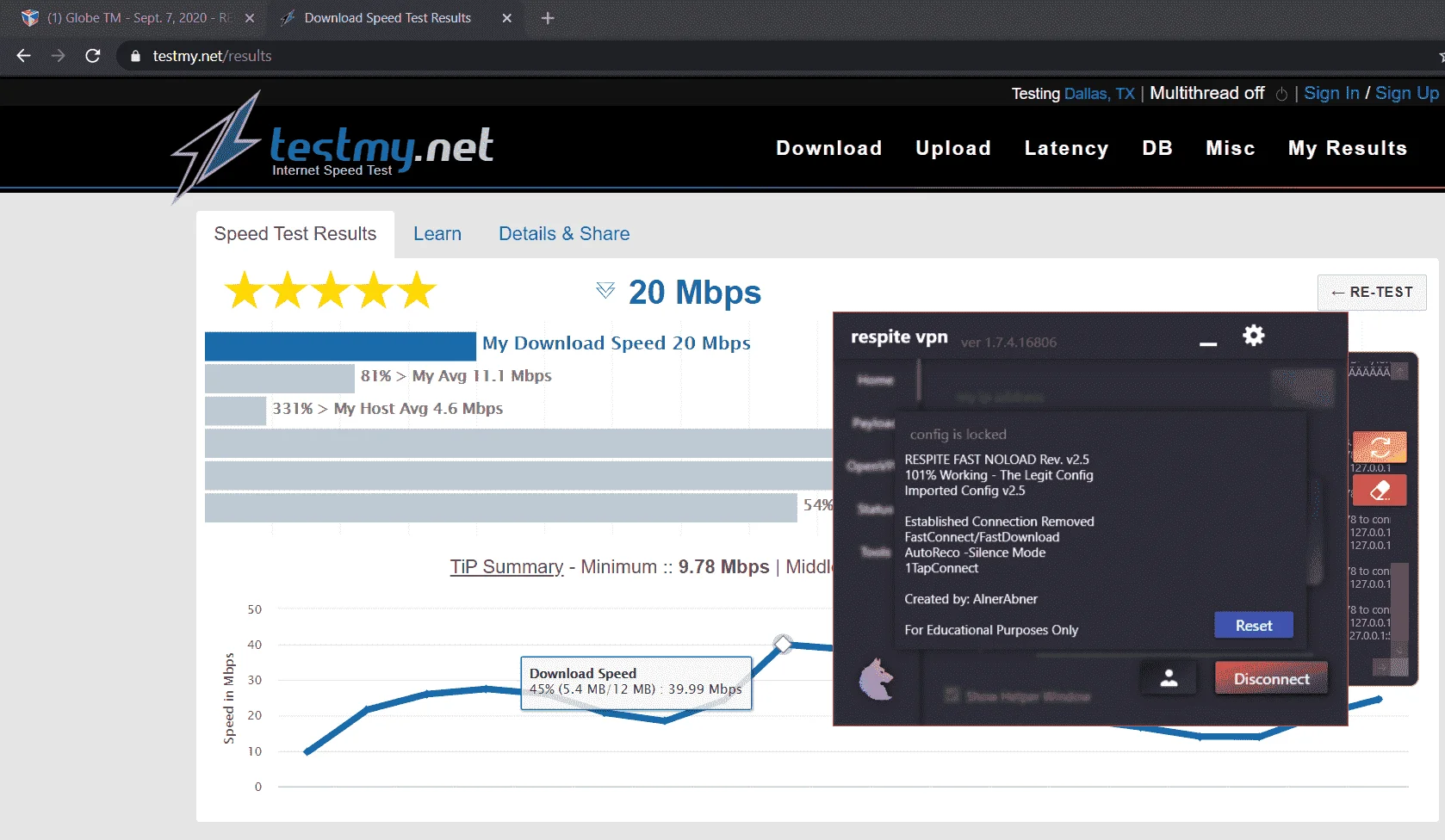The image size is (1445, 840).
Task: View site info via the padlock icon
Action: point(135,56)
